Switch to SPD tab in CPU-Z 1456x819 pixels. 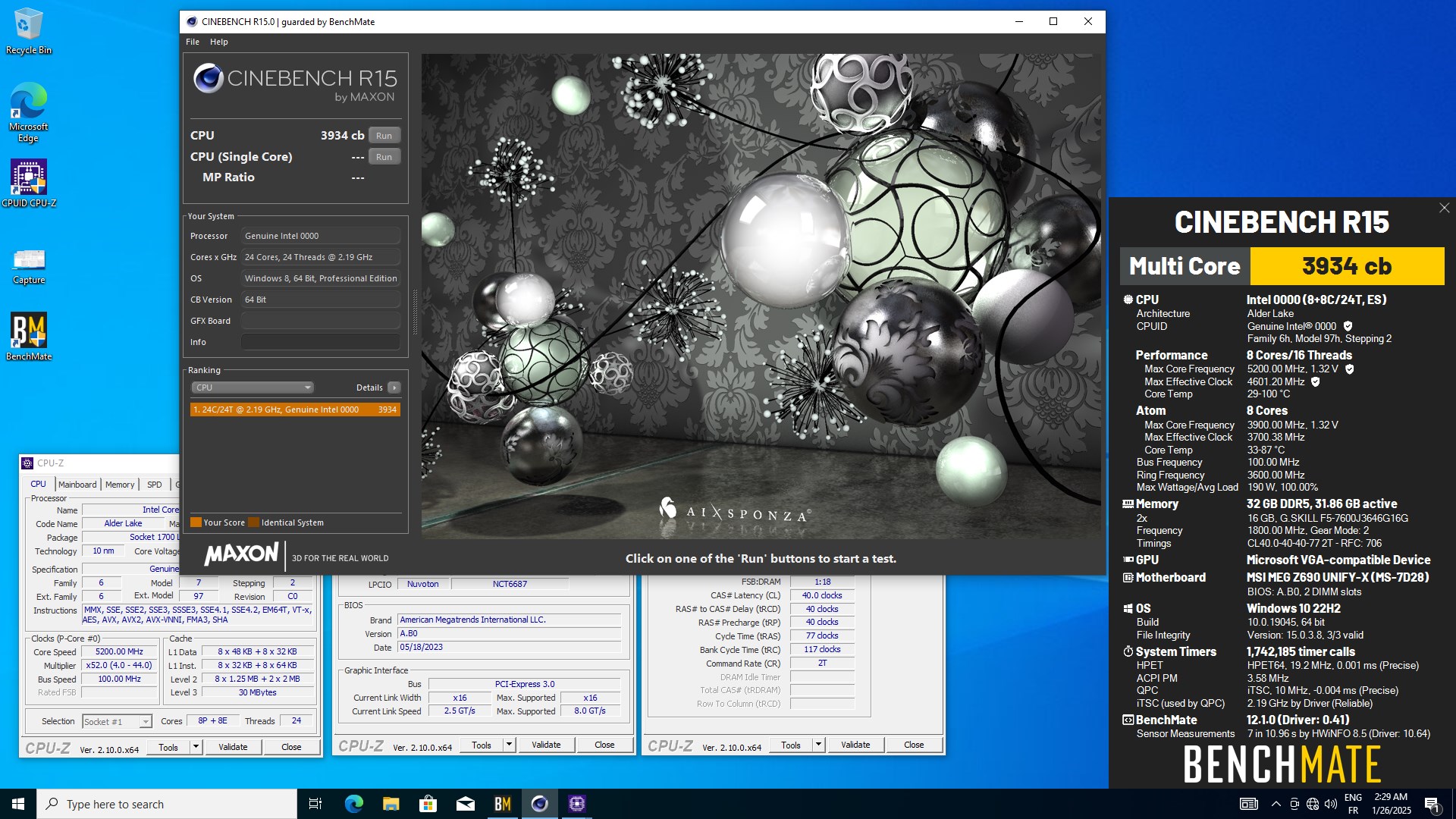[x=155, y=485]
